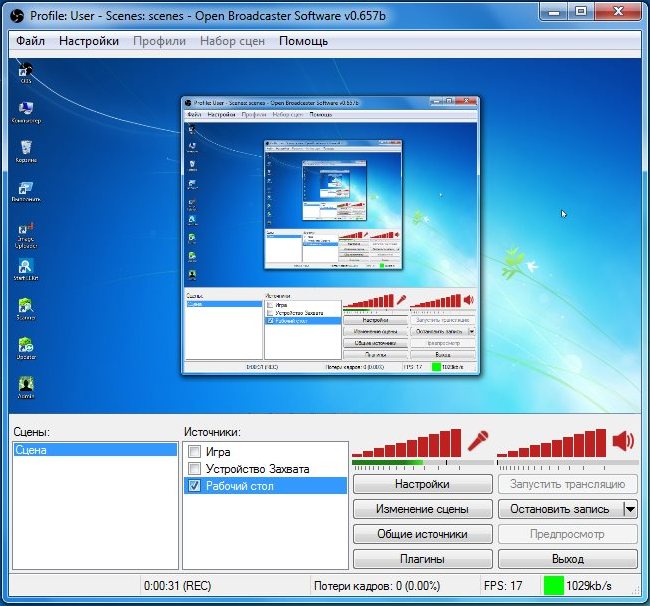Enable the Игра source checkbox
Viewport: 650px width, 606px height.
click(x=194, y=451)
